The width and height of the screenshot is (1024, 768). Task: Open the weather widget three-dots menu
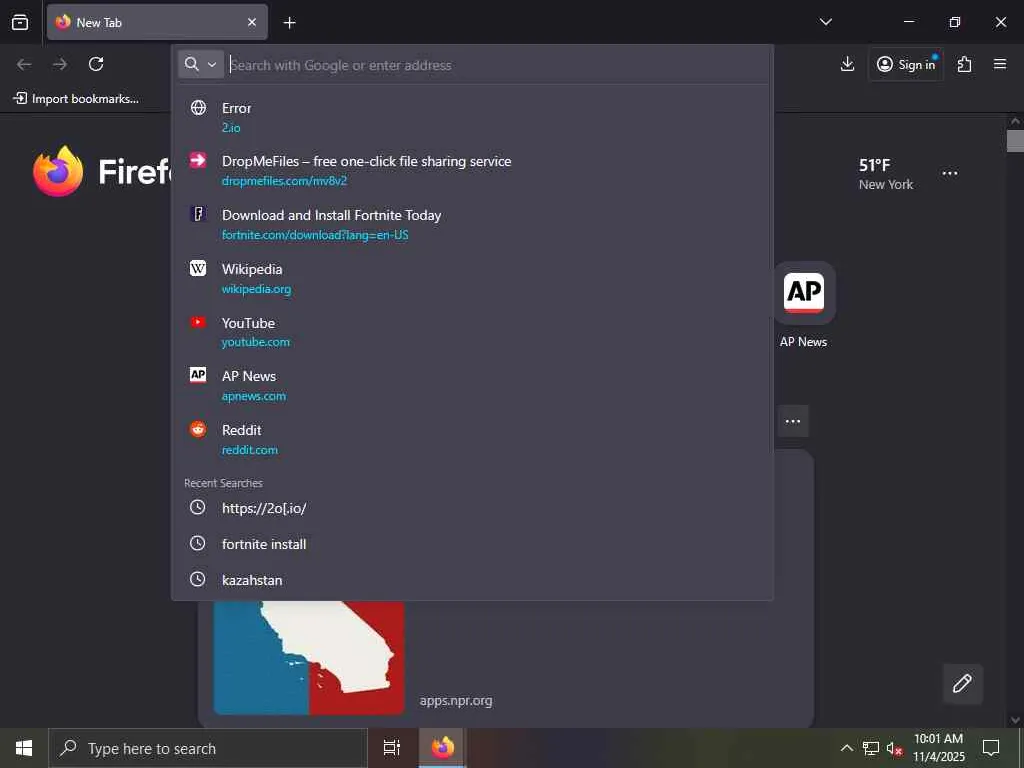coord(950,173)
